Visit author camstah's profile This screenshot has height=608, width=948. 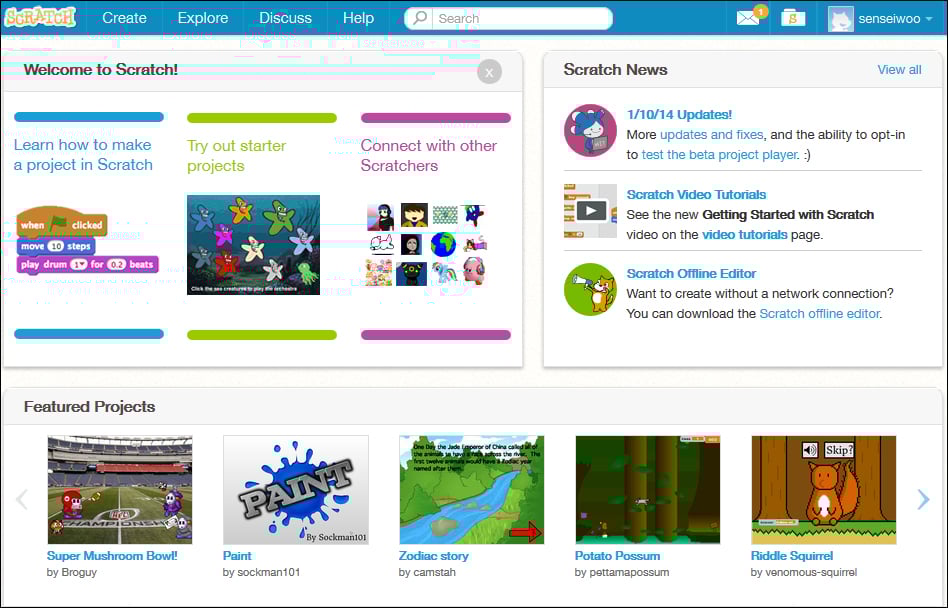point(435,572)
